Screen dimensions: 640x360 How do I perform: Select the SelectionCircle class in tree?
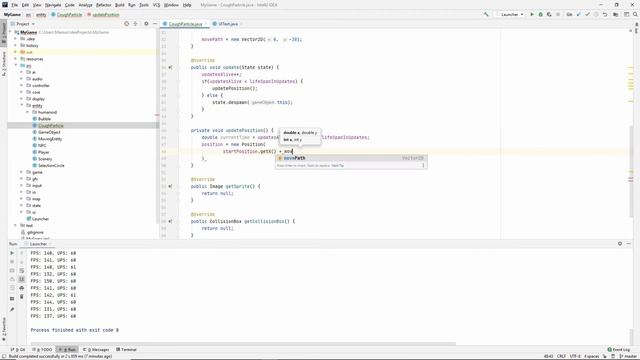pos(51,165)
